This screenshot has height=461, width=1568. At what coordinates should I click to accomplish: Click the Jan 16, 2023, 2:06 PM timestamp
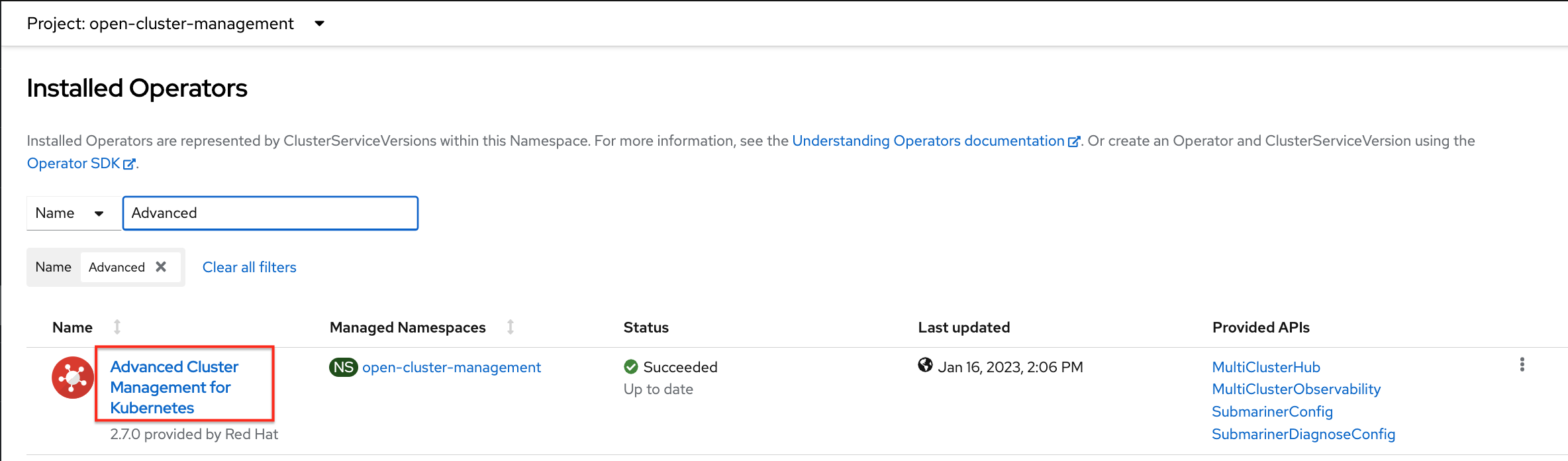[1010, 367]
